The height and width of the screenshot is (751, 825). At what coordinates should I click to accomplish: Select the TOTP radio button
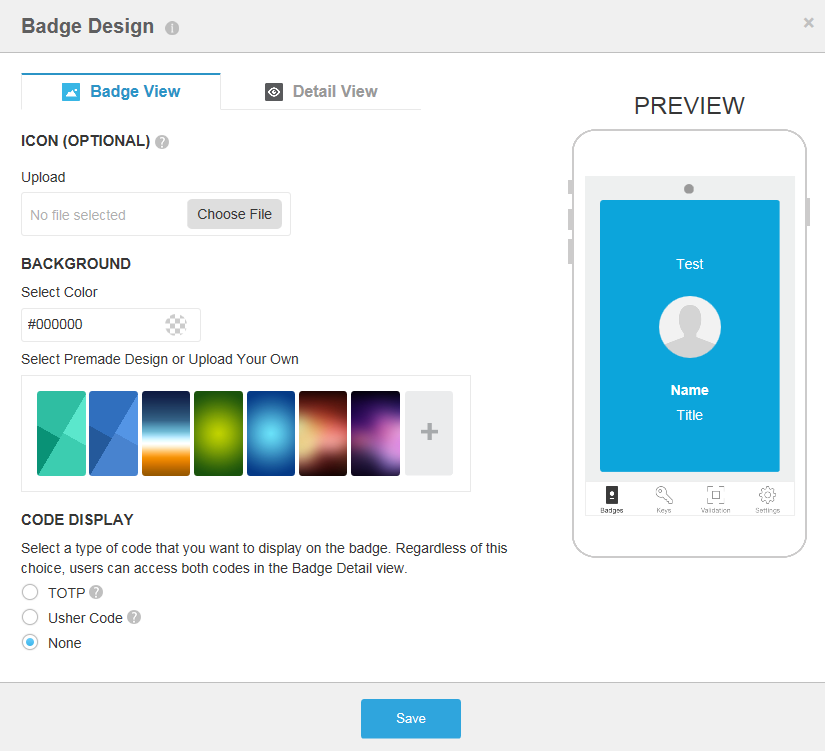(x=30, y=592)
